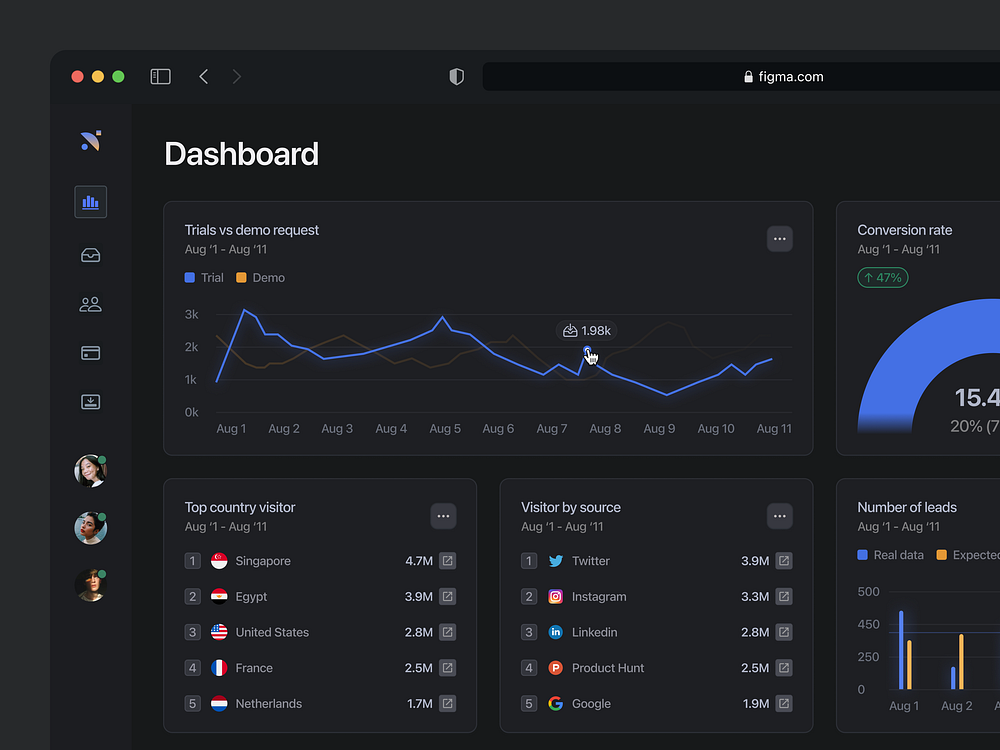Click the Google icon next to the Google source
Image resolution: width=1000 pixels, height=750 pixels.
coord(555,703)
